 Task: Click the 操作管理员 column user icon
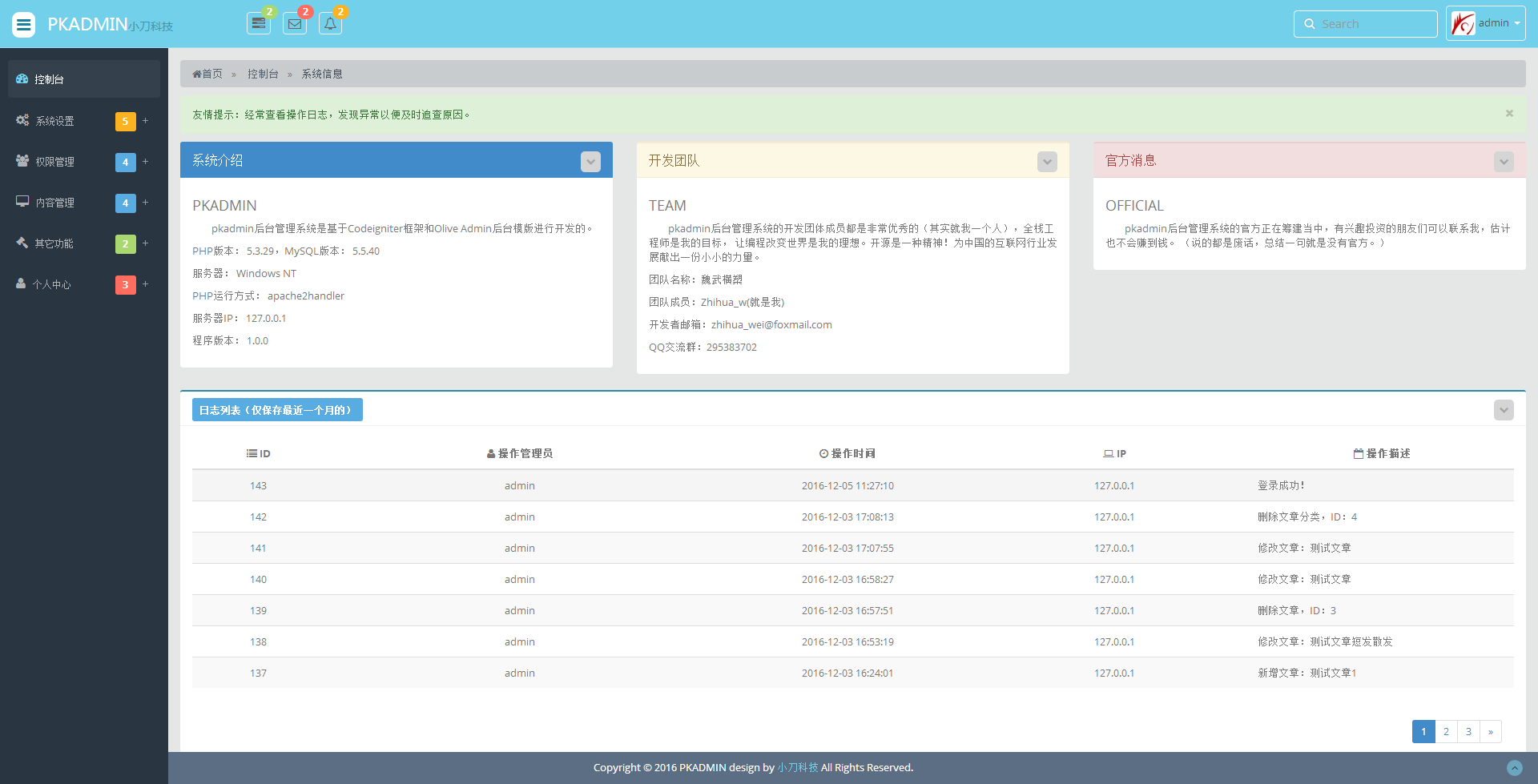click(x=491, y=453)
